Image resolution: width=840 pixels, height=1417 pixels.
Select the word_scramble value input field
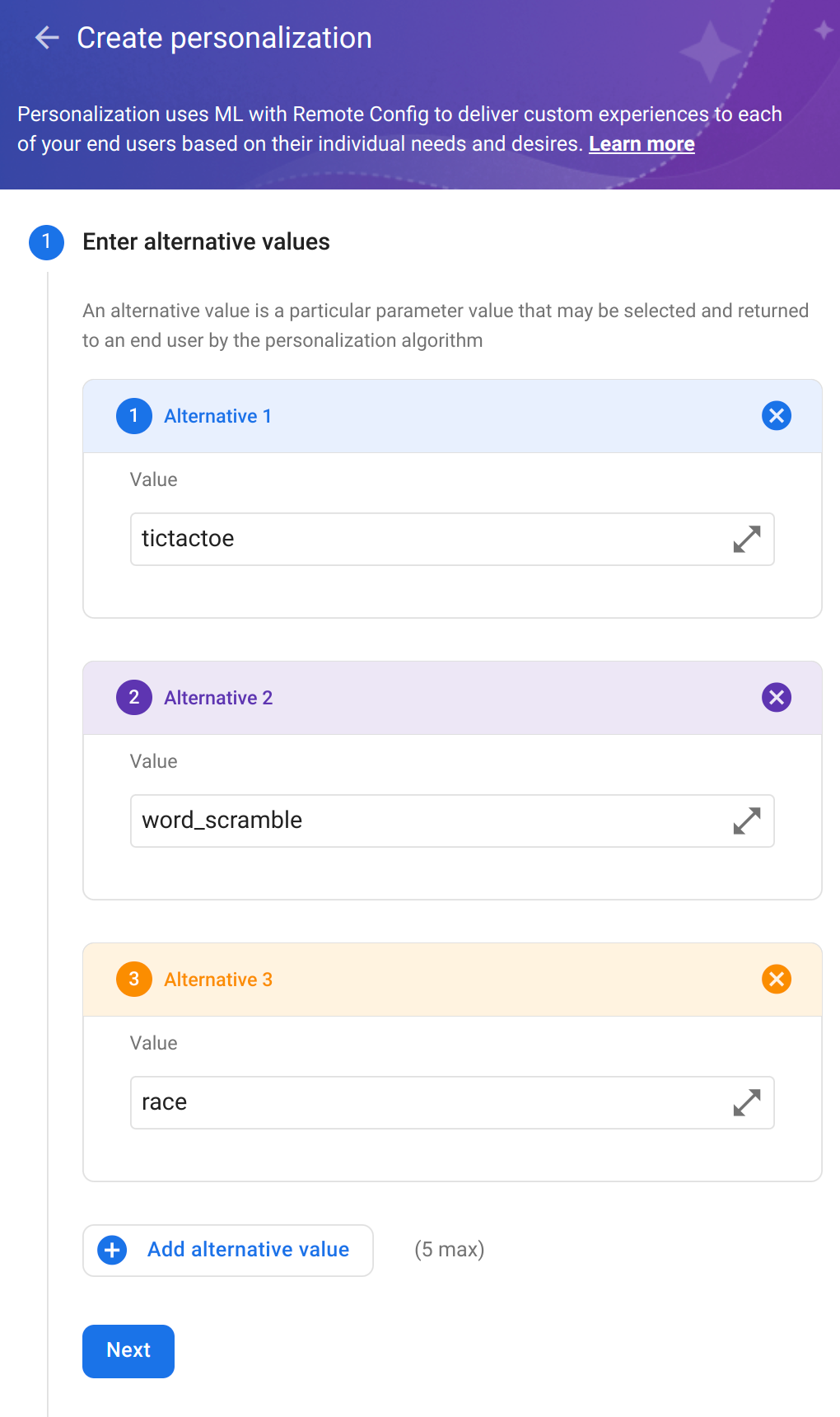coord(412,821)
